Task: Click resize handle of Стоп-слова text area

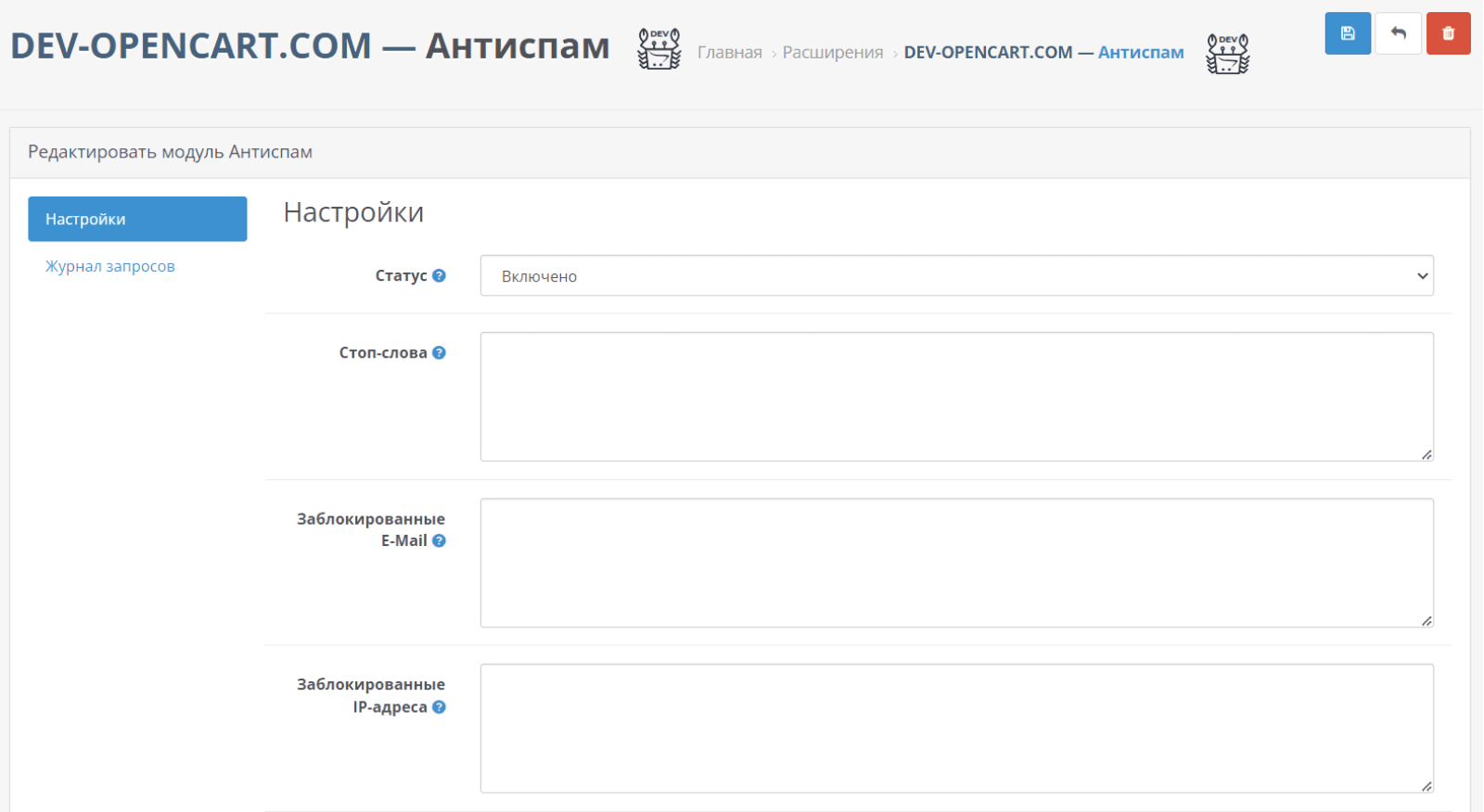Action: [1426, 454]
